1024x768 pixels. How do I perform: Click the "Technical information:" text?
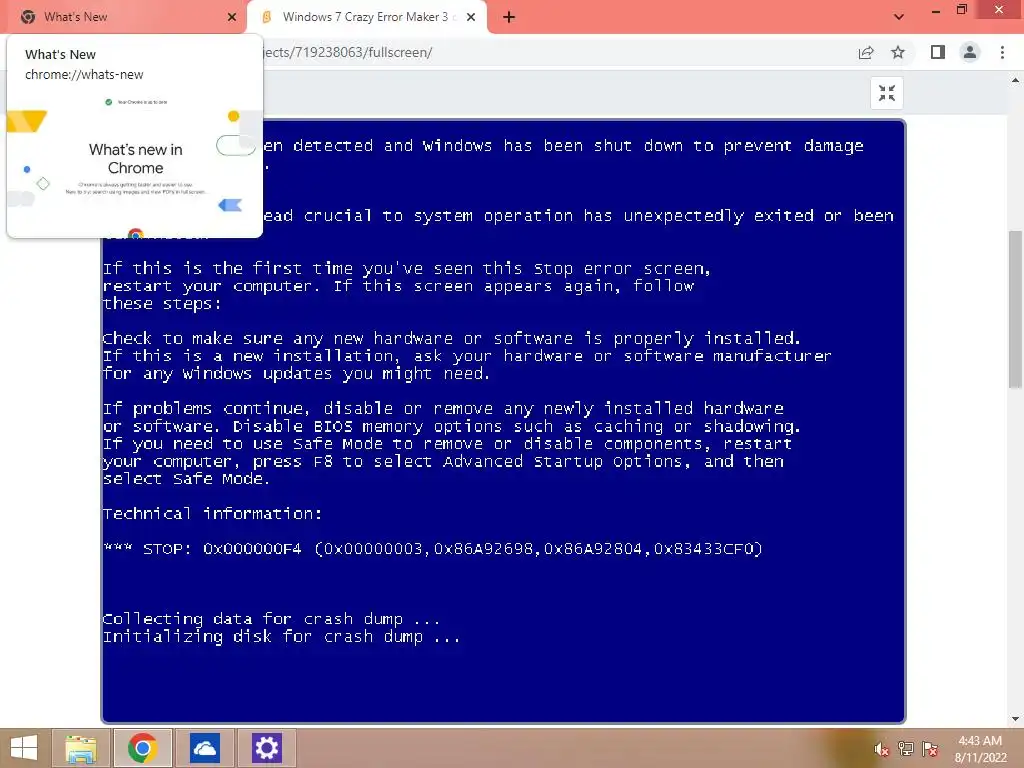coord(213,513)
